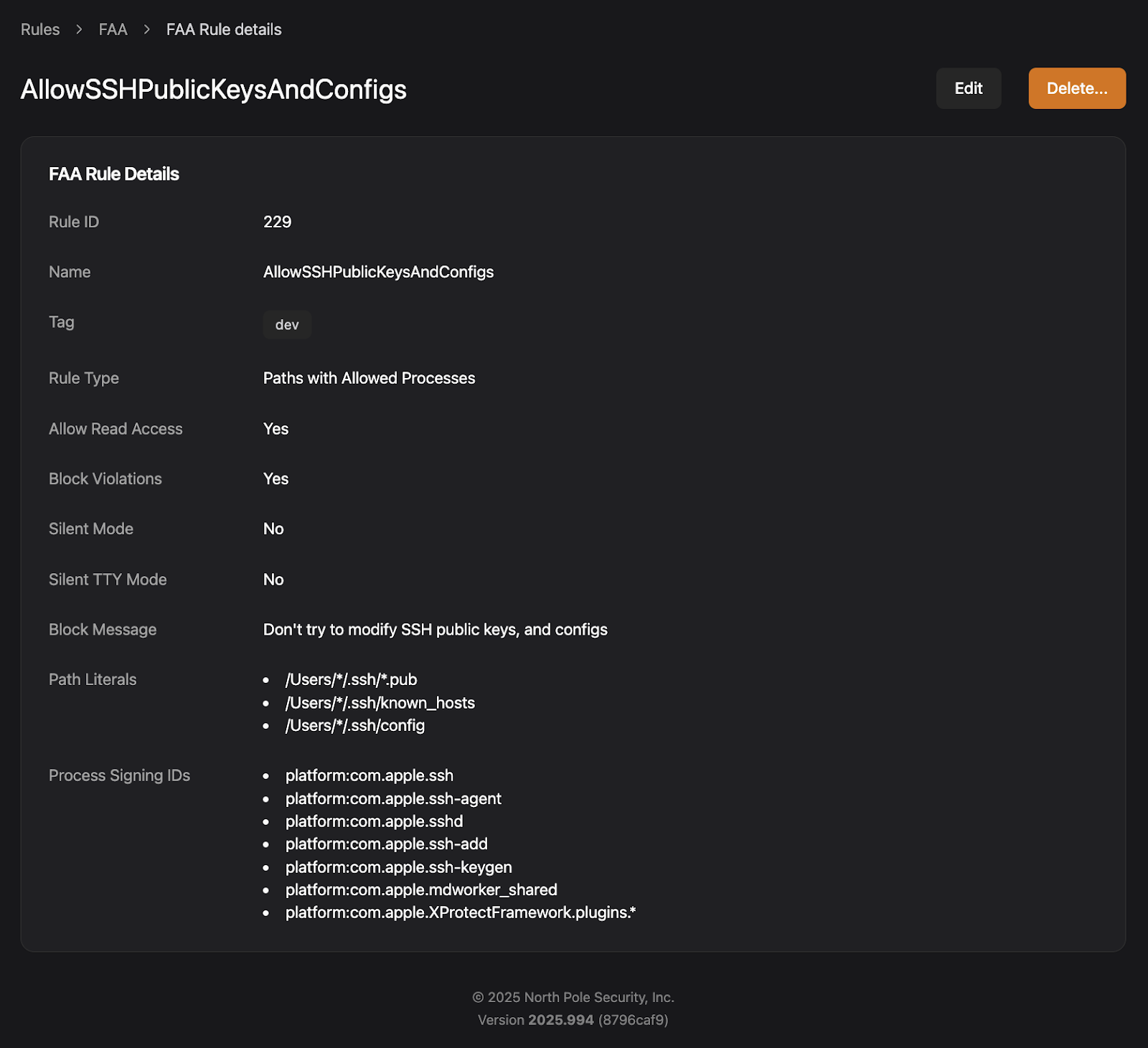Click the chevron separator after Rules
The height and width of the screenshot is (1048, 1148).
(x=80, y=29)
